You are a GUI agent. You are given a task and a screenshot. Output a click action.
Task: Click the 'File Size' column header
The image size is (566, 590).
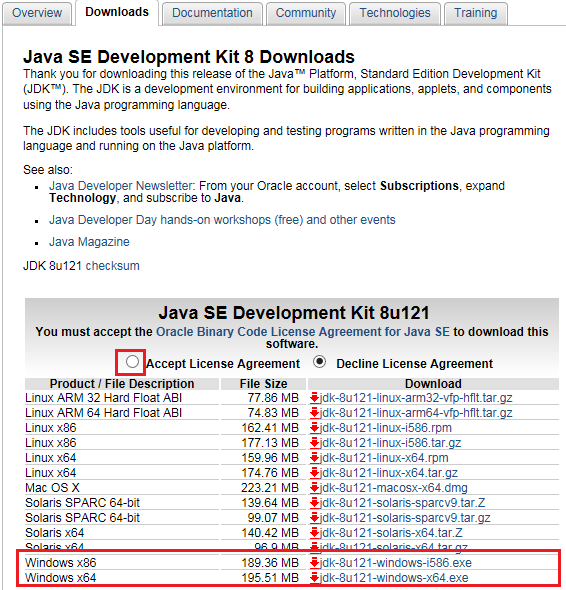pyautogui.click(x=263, y=384)
